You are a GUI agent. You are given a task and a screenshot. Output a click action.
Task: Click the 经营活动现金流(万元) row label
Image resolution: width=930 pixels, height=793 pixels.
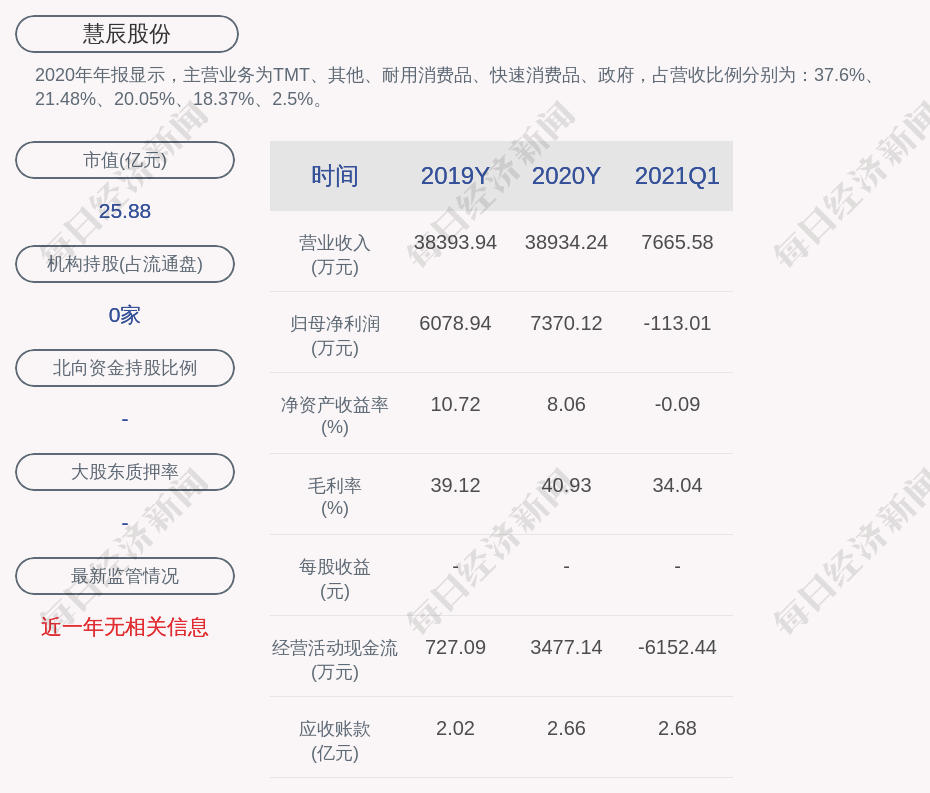pos(335,659)
